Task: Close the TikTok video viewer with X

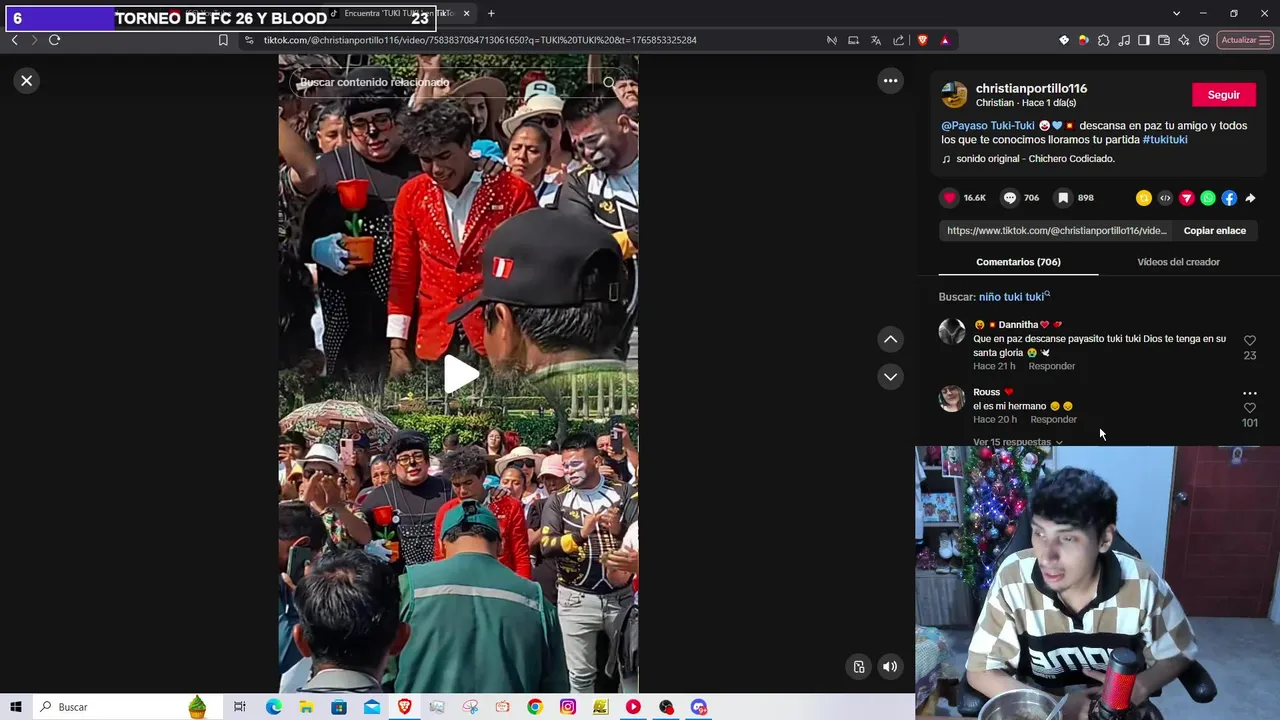Action: tap(27, 81)
